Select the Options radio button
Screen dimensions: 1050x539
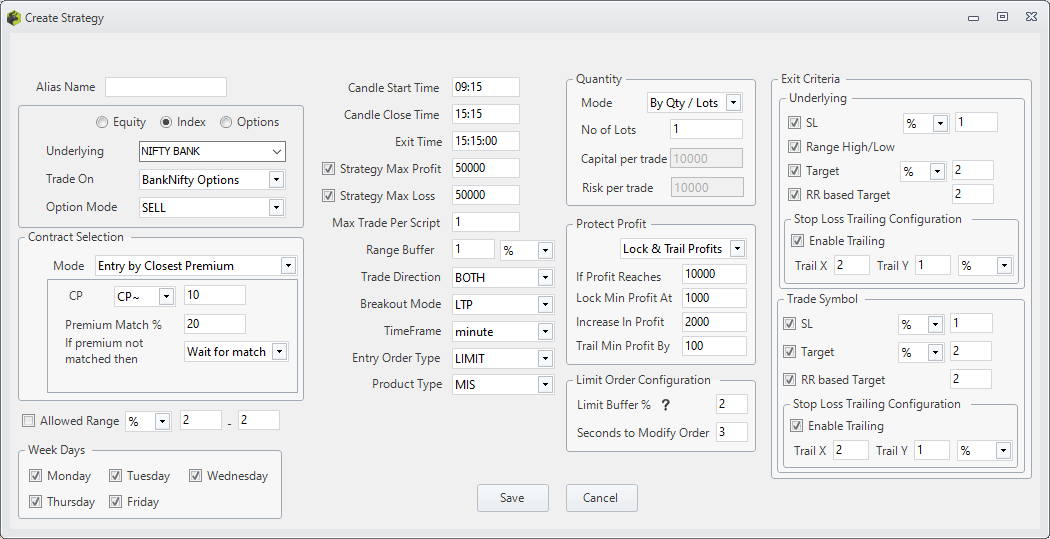226,122
